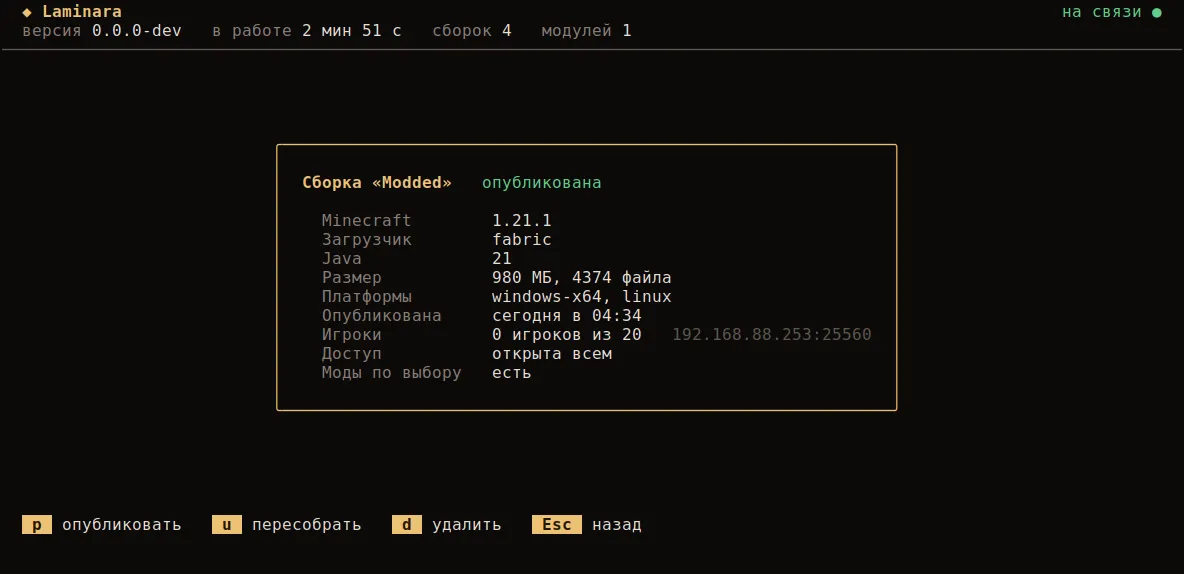
Task: Click the 'Размер' field label
Action: click(x=351, y=278)
